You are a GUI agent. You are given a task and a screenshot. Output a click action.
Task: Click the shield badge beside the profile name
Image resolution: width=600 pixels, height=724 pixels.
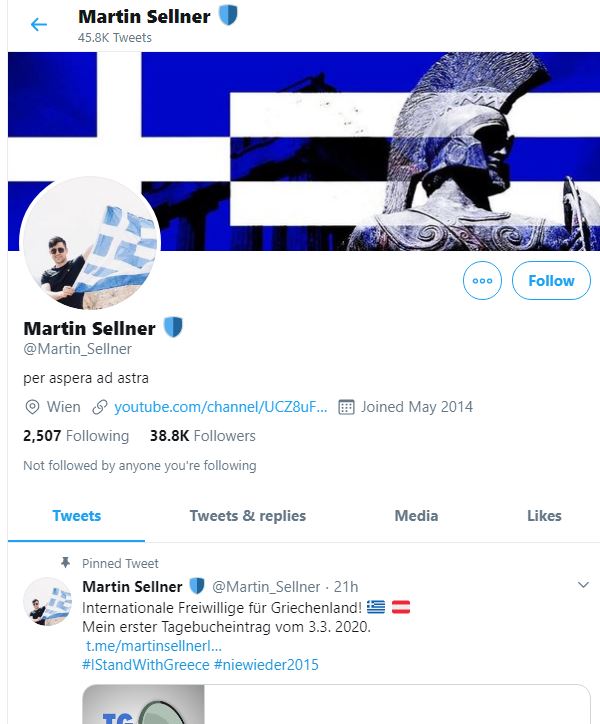coord(173,328)
